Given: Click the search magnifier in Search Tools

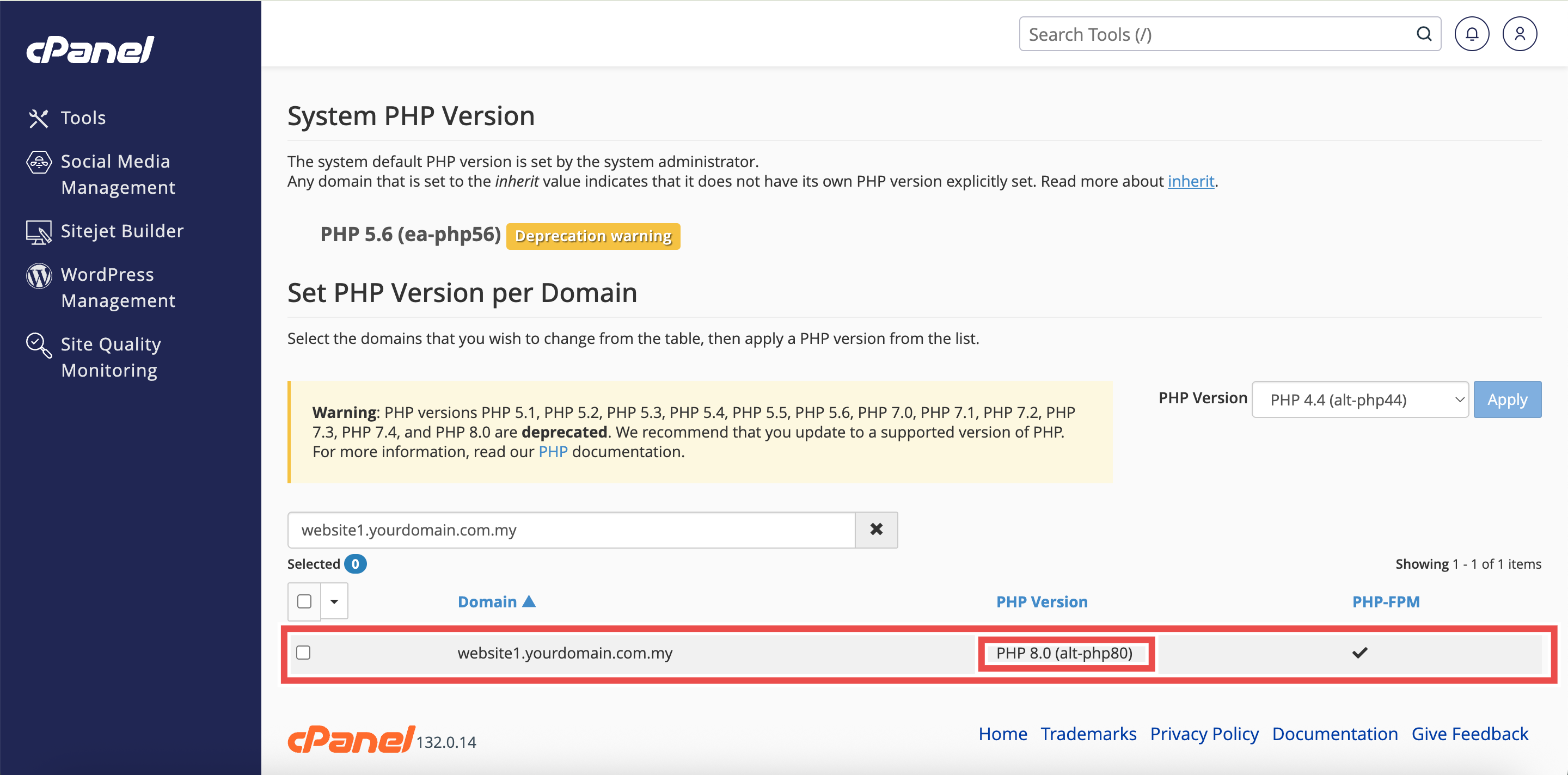Looking at the screenshot, I should pyautogui.click(x=1424, y=34).
